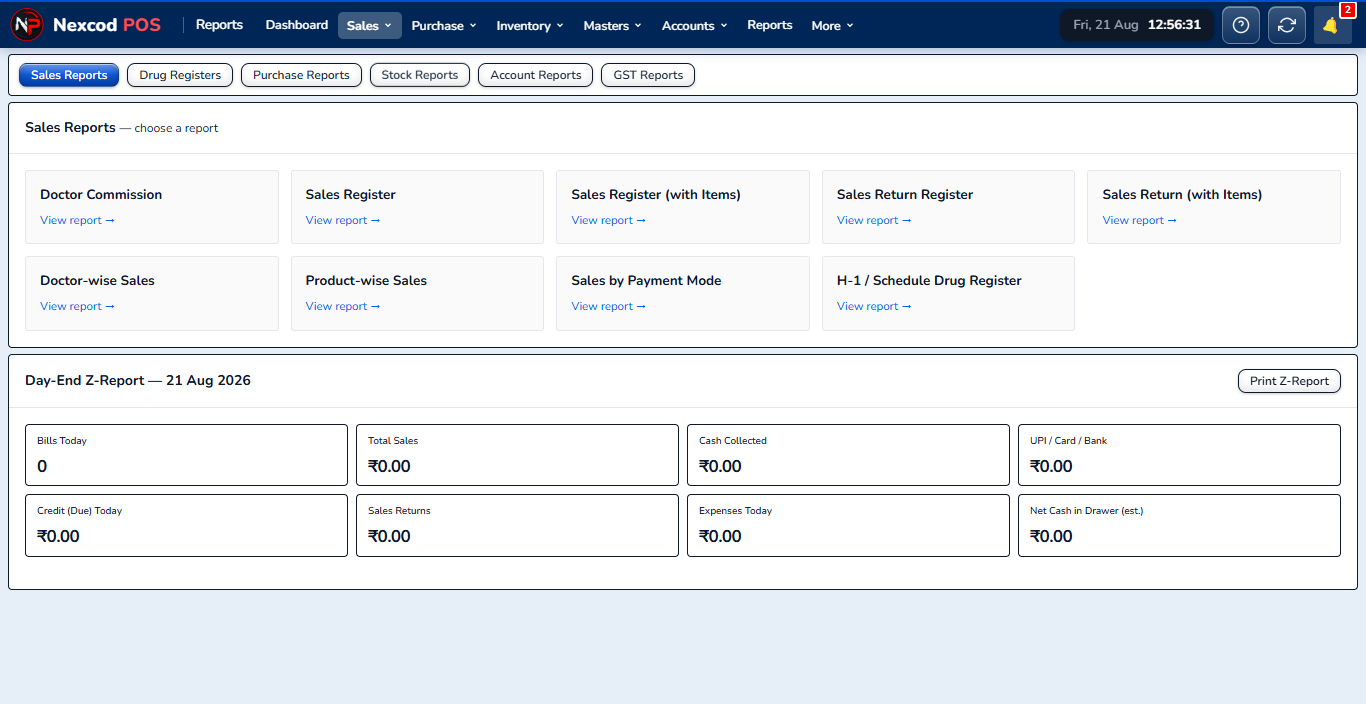Click the Sales Returns stat card
Viewport: 1366px width, 704px height.
point(517,525)
